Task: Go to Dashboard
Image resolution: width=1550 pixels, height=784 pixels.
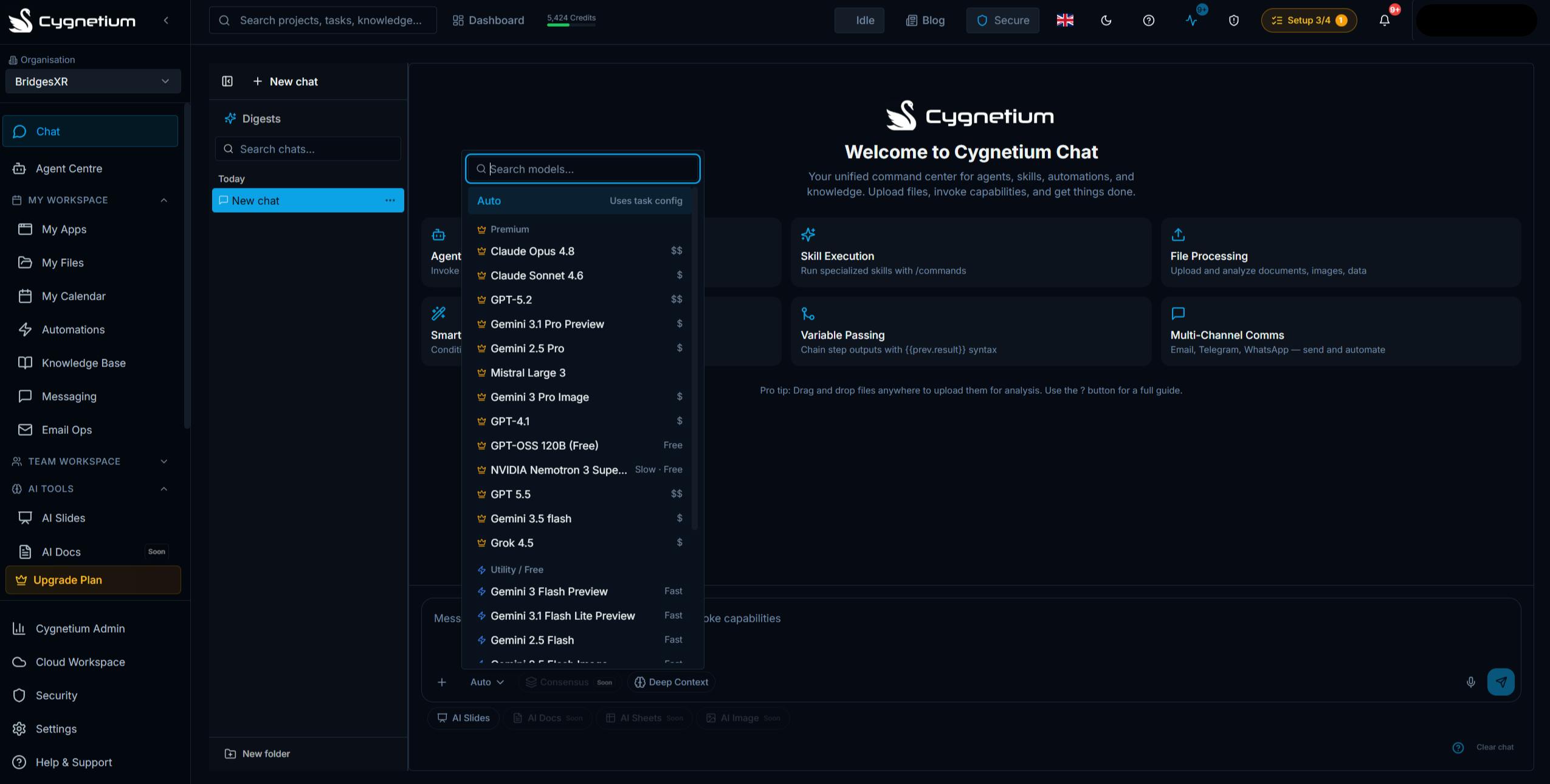Action: [488, 21]
